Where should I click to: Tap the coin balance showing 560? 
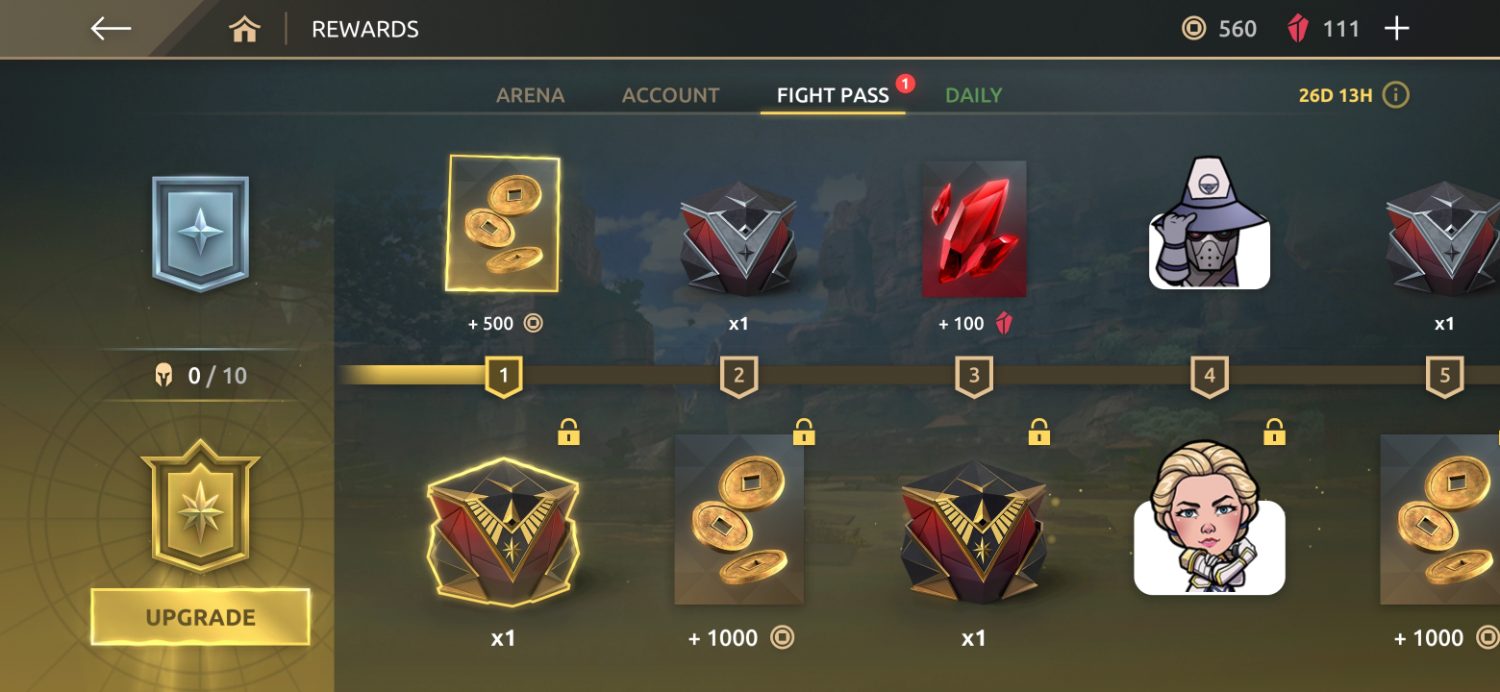1219,29
